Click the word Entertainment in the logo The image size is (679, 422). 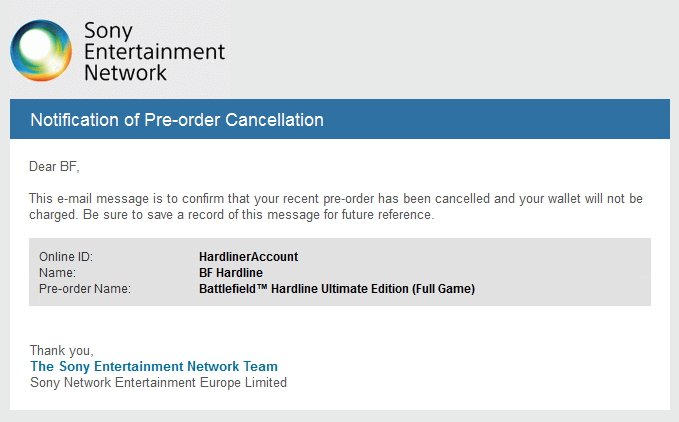click(x=154, y=52)
